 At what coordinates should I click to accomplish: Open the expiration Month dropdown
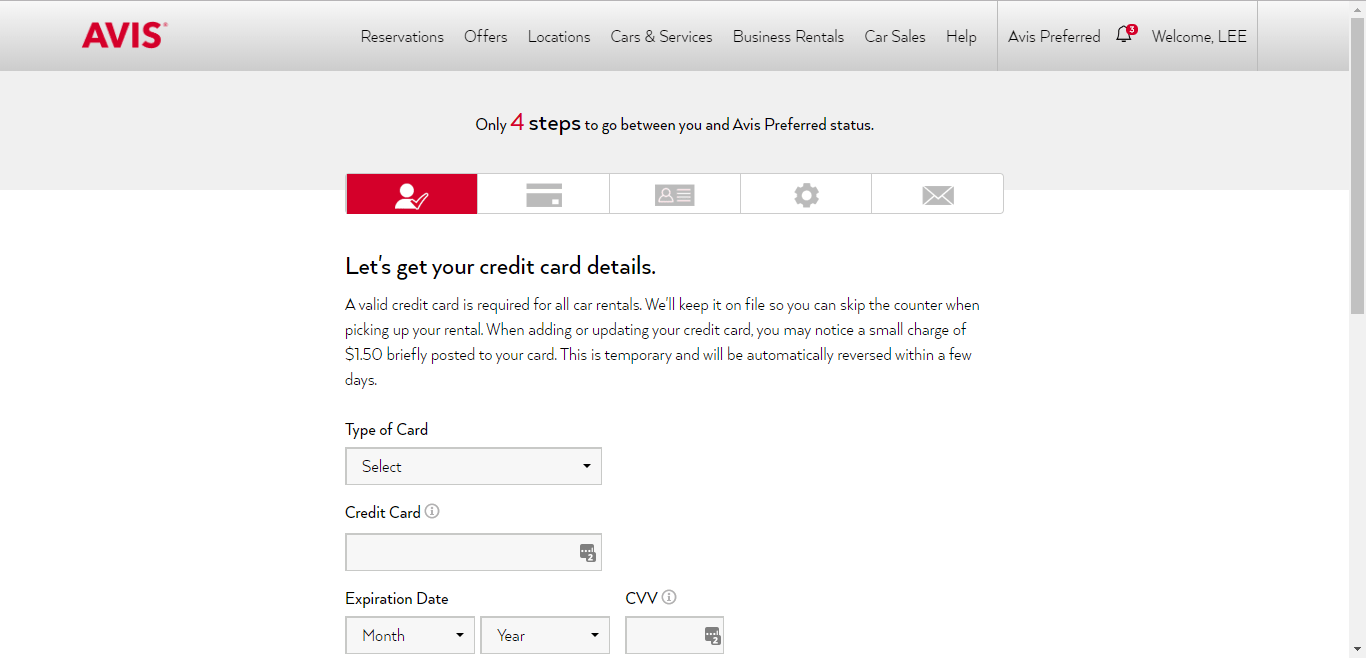[x=410, y=635]
